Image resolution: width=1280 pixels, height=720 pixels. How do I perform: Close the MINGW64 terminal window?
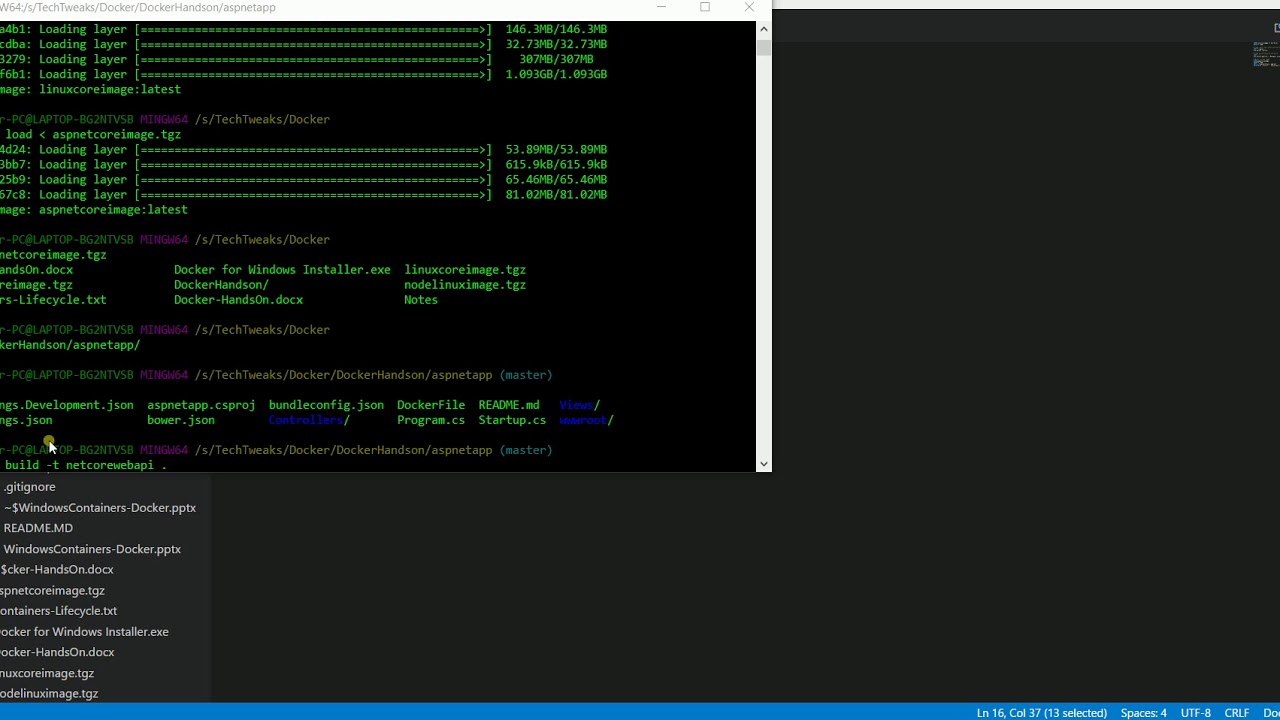click(x=749, y=7)
